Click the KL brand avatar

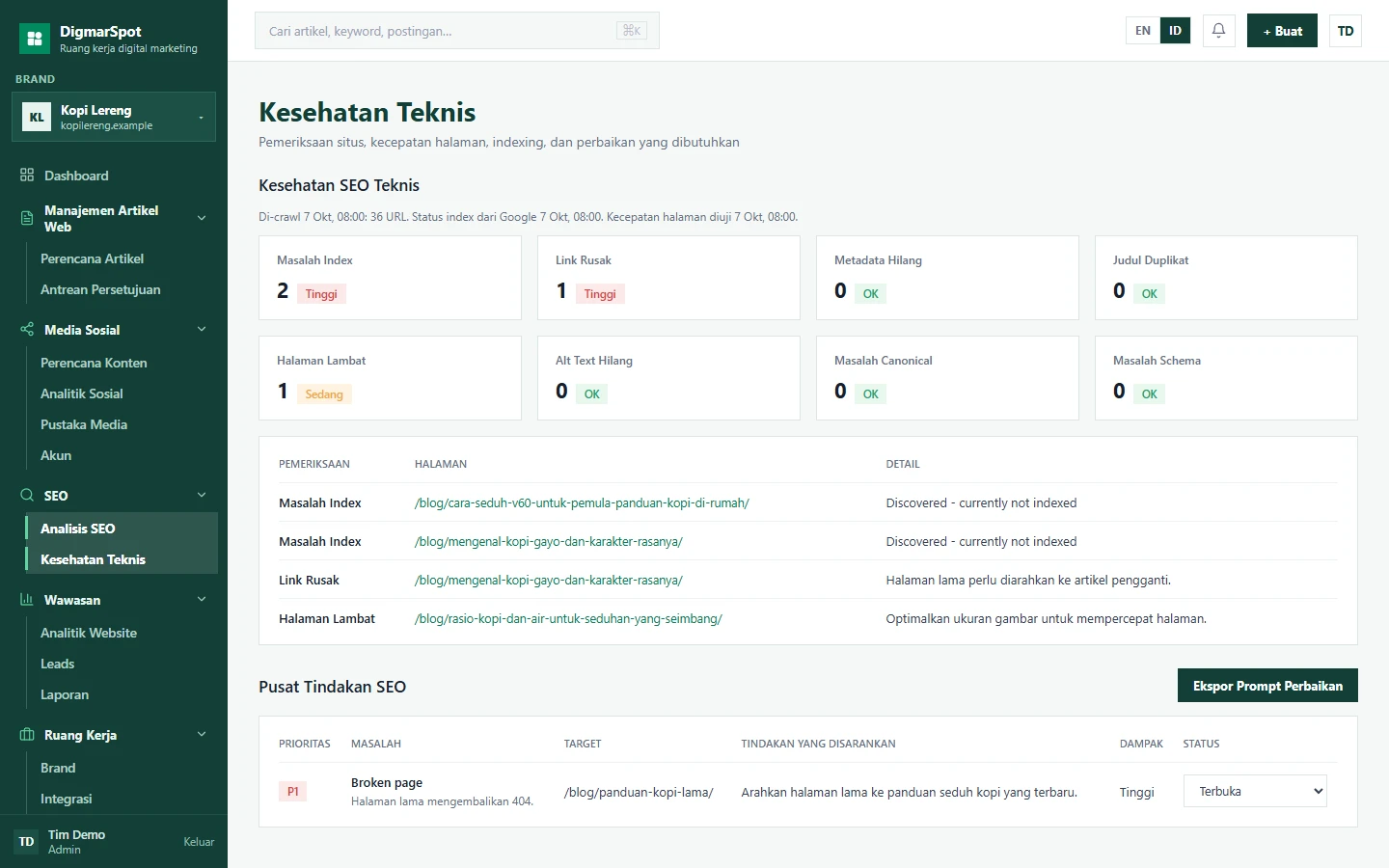(x=37, y=117)
